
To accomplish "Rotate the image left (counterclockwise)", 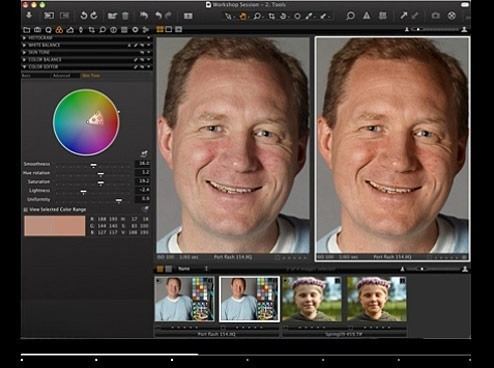I will pyautogui.click(x=84, y=15).
